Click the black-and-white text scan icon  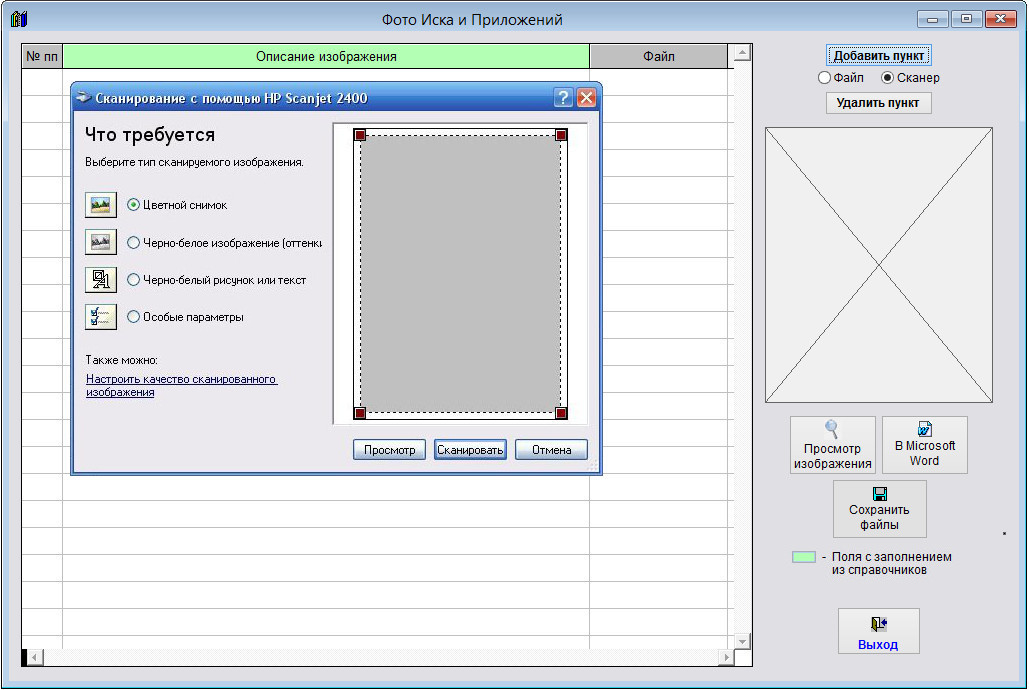[100, 280]
